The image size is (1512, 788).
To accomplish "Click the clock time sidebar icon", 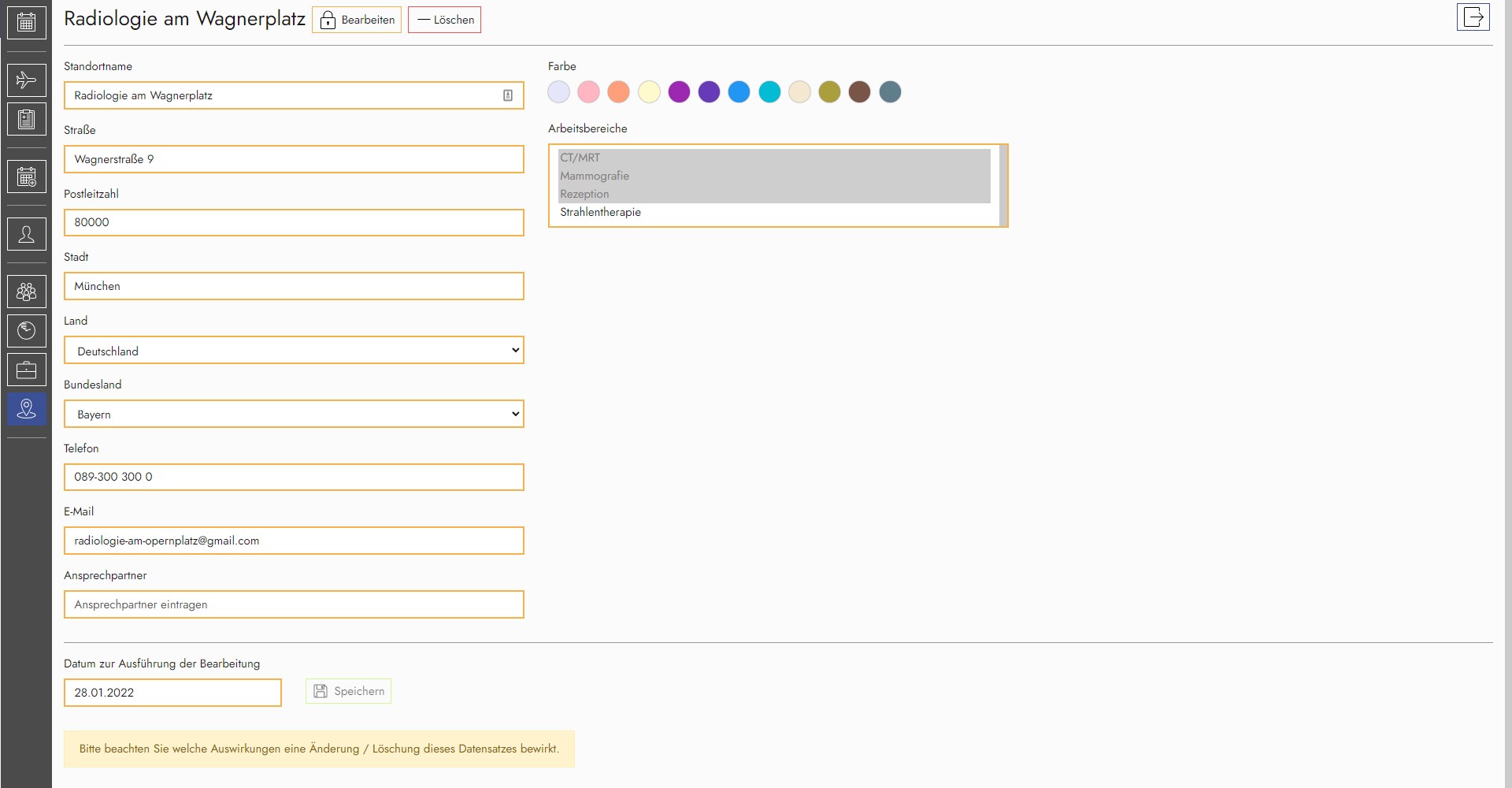I will click(x=26, y=331).
